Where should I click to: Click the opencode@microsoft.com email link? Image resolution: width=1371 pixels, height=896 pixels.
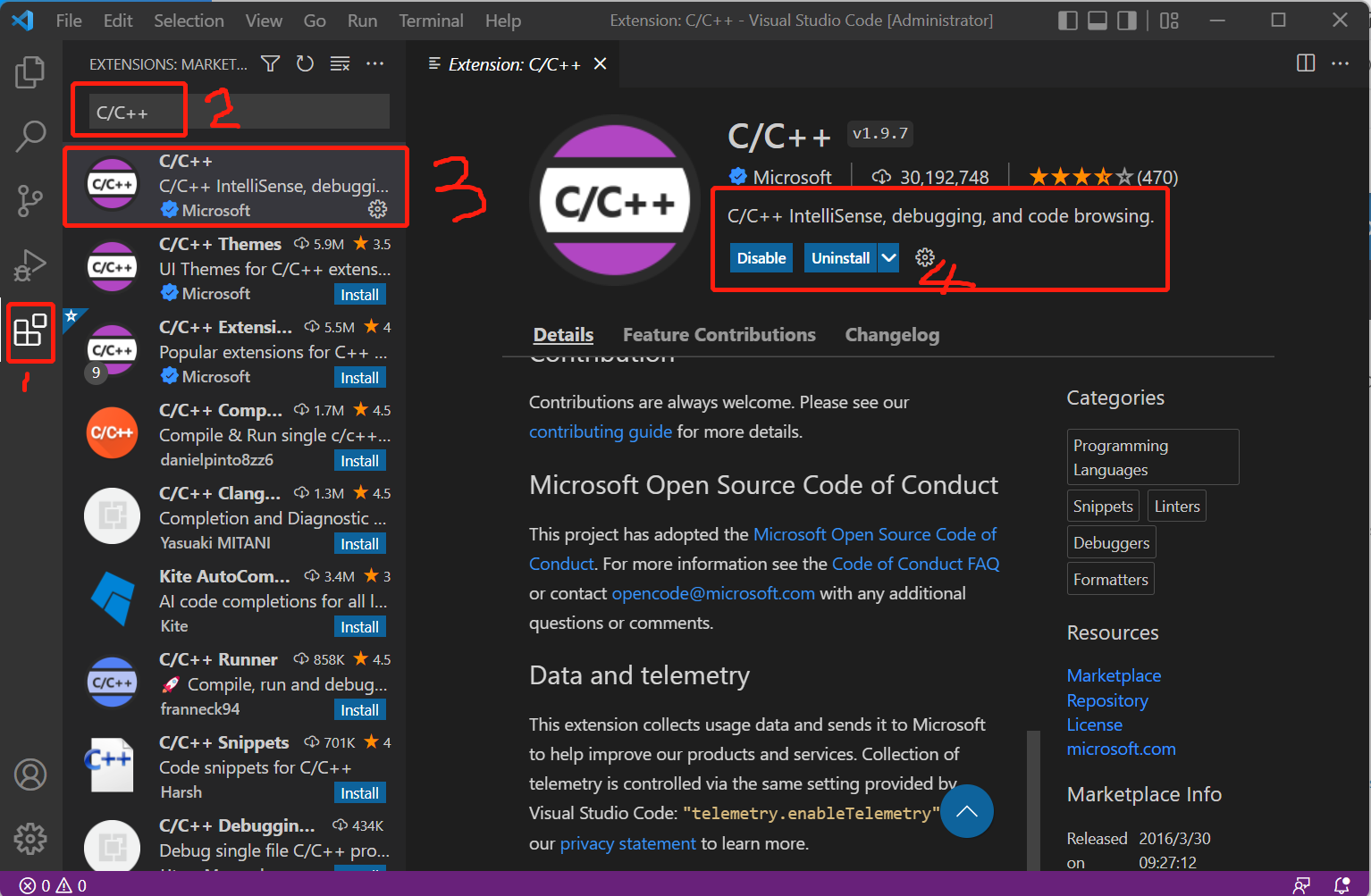[713, 593]
